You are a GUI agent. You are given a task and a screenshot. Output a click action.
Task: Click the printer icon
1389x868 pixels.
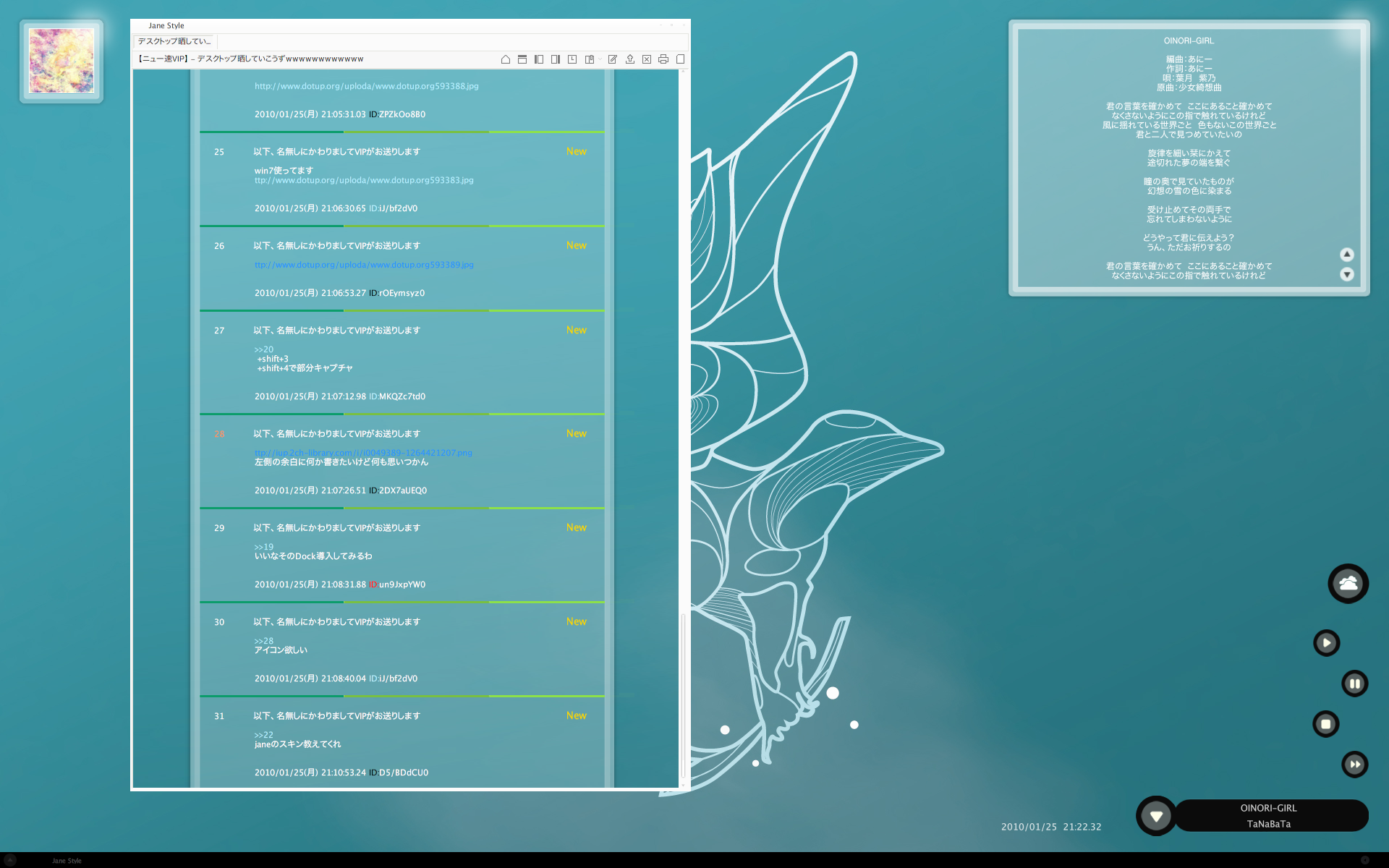coord(663,59)
